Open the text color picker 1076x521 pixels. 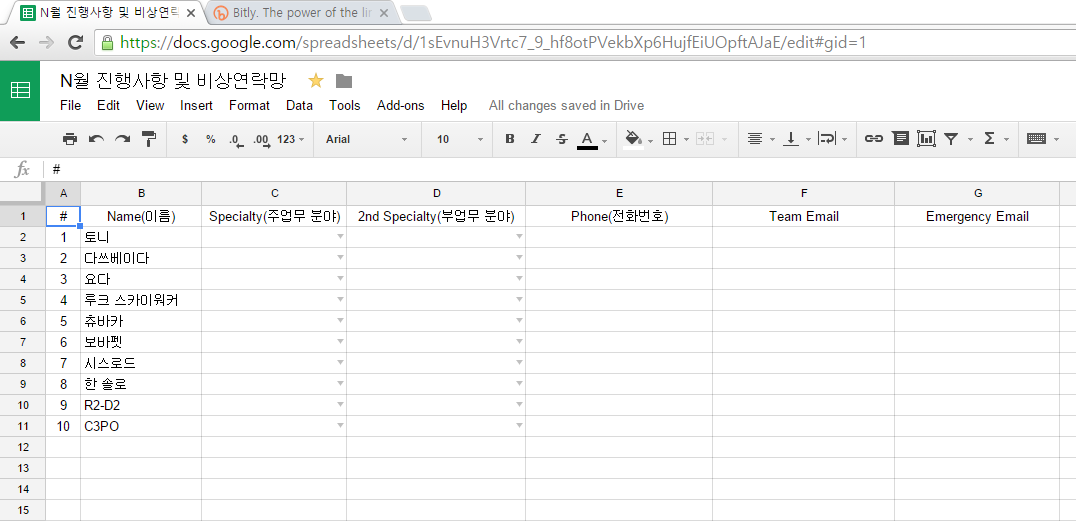588,139
